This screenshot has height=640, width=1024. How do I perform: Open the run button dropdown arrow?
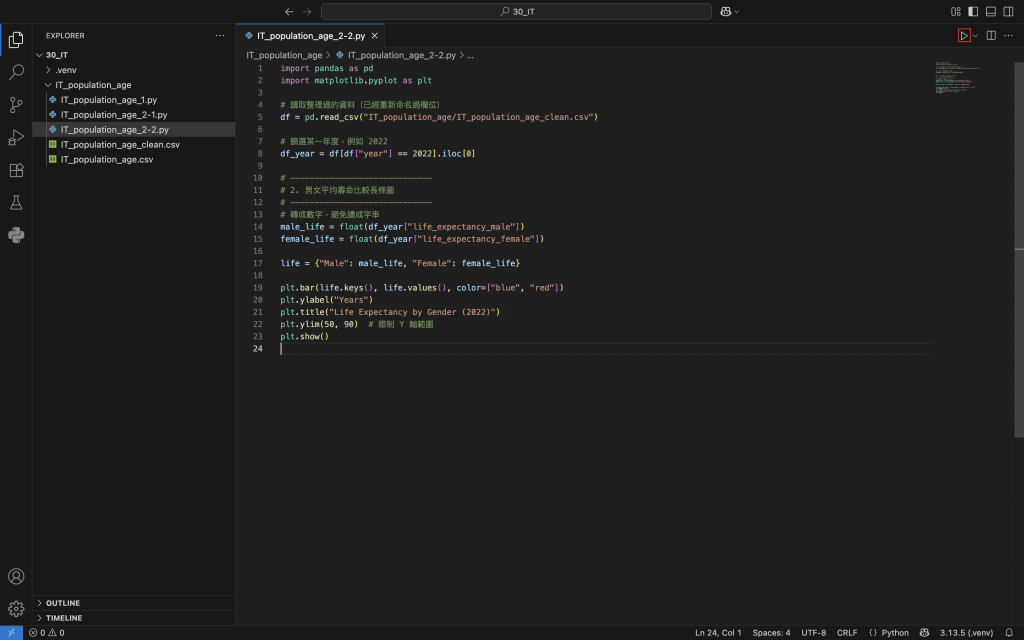click(976, 36)
